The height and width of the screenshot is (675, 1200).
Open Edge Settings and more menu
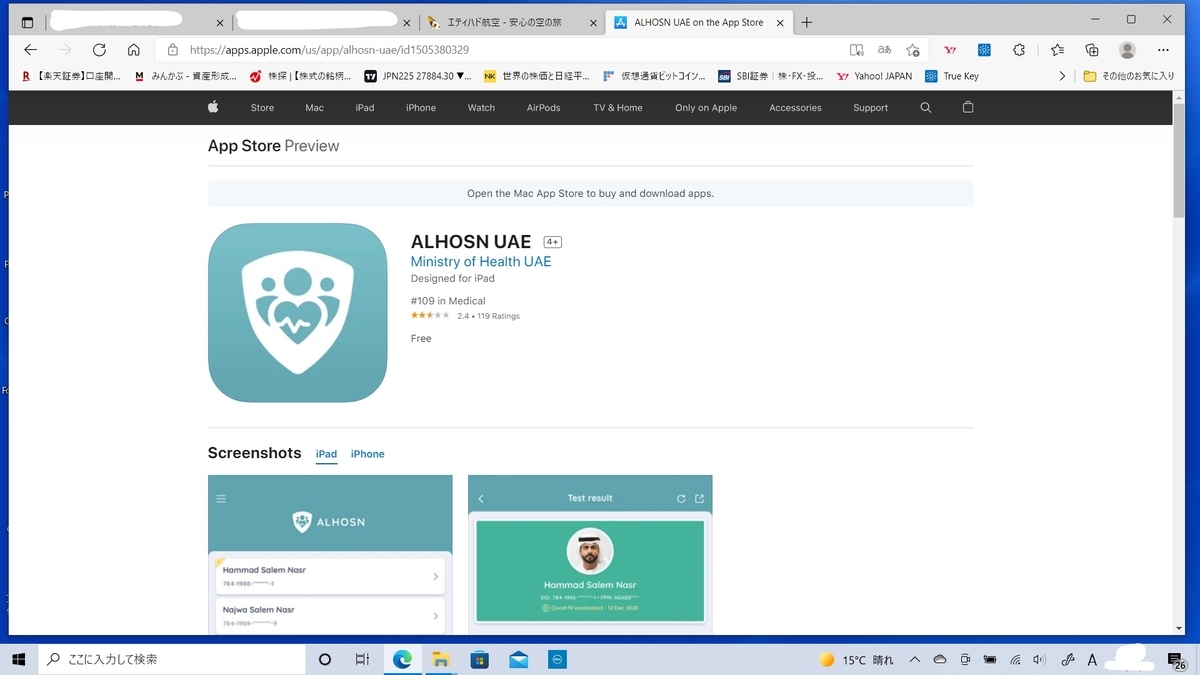1163,50
